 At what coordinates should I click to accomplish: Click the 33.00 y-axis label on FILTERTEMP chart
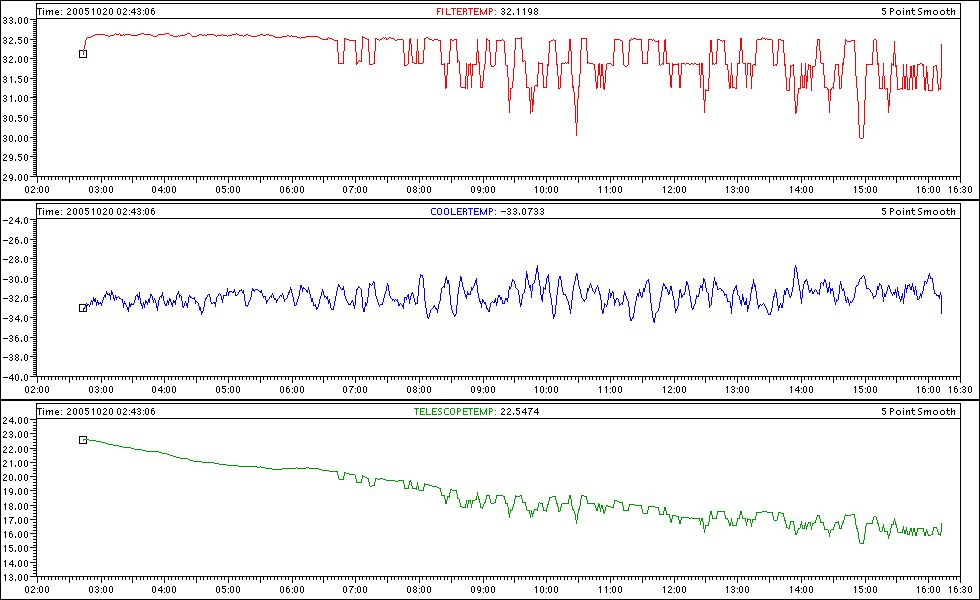pos(16,20)
